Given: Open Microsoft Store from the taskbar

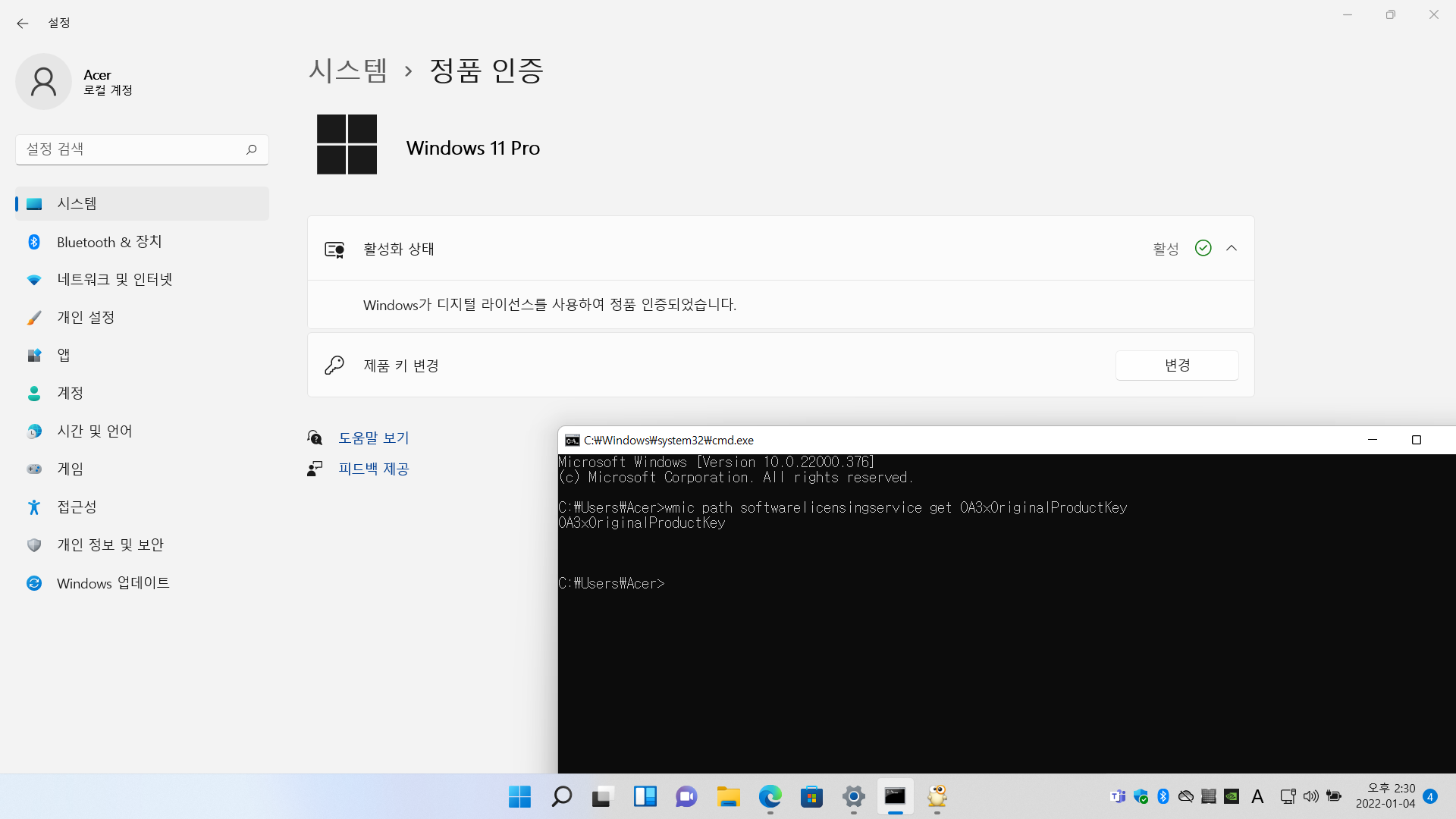Looking at the screenshot, I should coord(811,796).
